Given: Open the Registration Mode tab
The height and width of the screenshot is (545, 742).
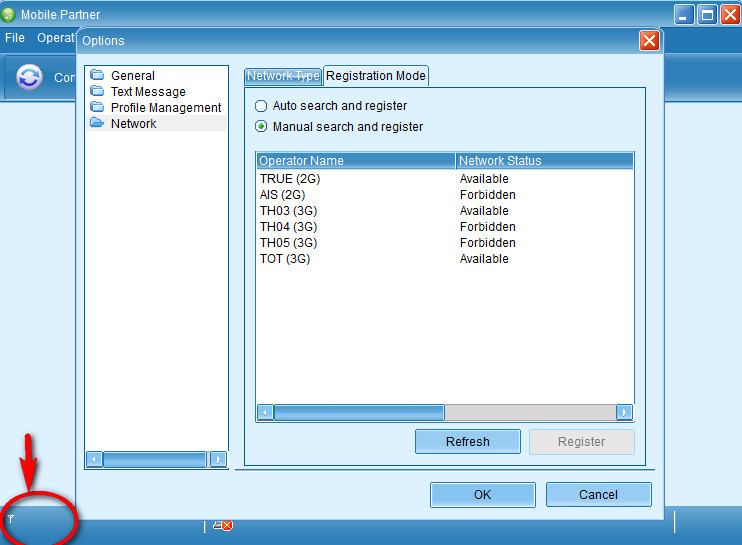Looking at the screenshot, I should [x=376, y=76].
